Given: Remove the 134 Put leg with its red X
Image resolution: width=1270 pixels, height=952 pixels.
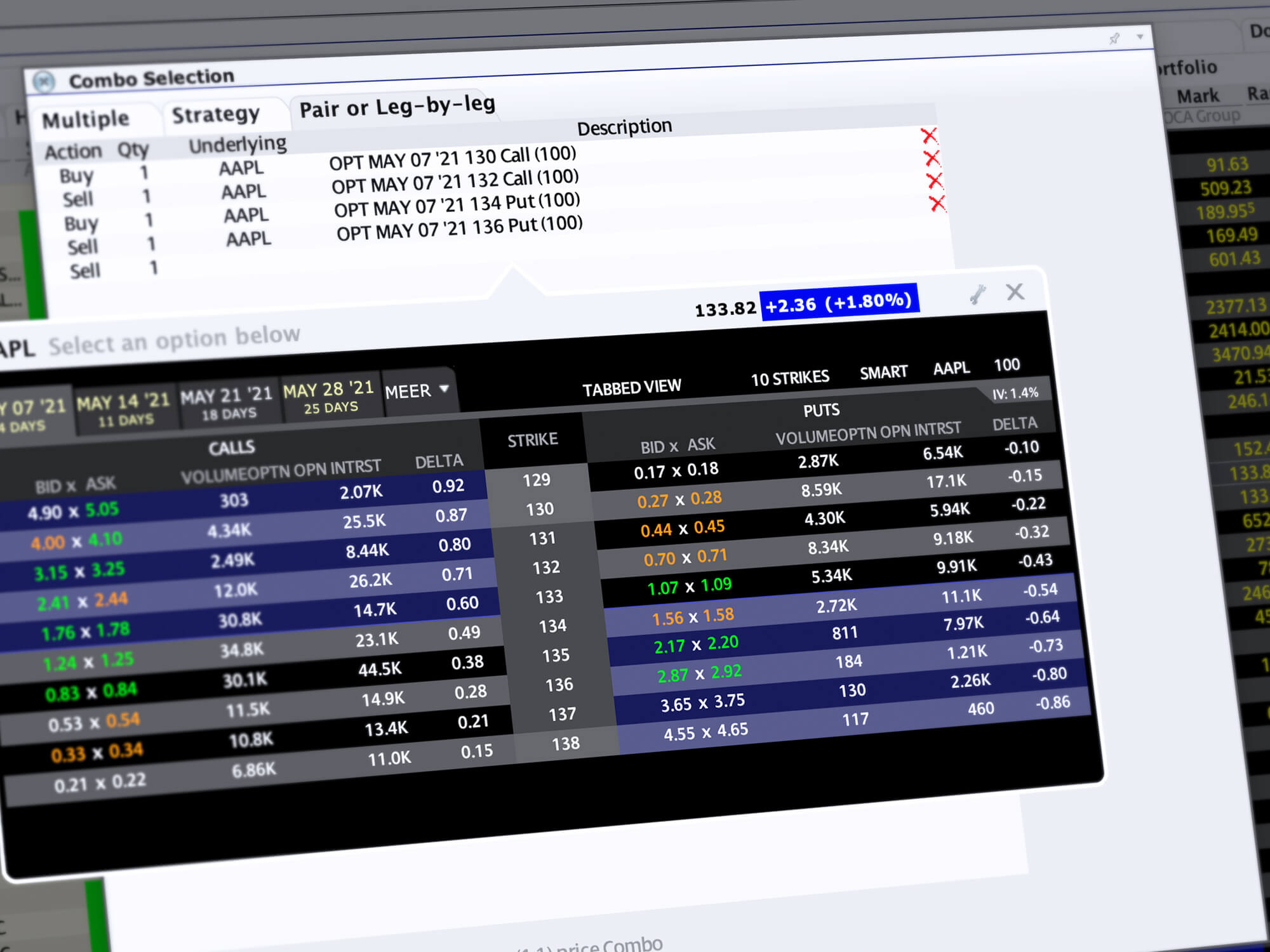Looking at the screenshot, I should pyautogui.click(x=934, y=181).
